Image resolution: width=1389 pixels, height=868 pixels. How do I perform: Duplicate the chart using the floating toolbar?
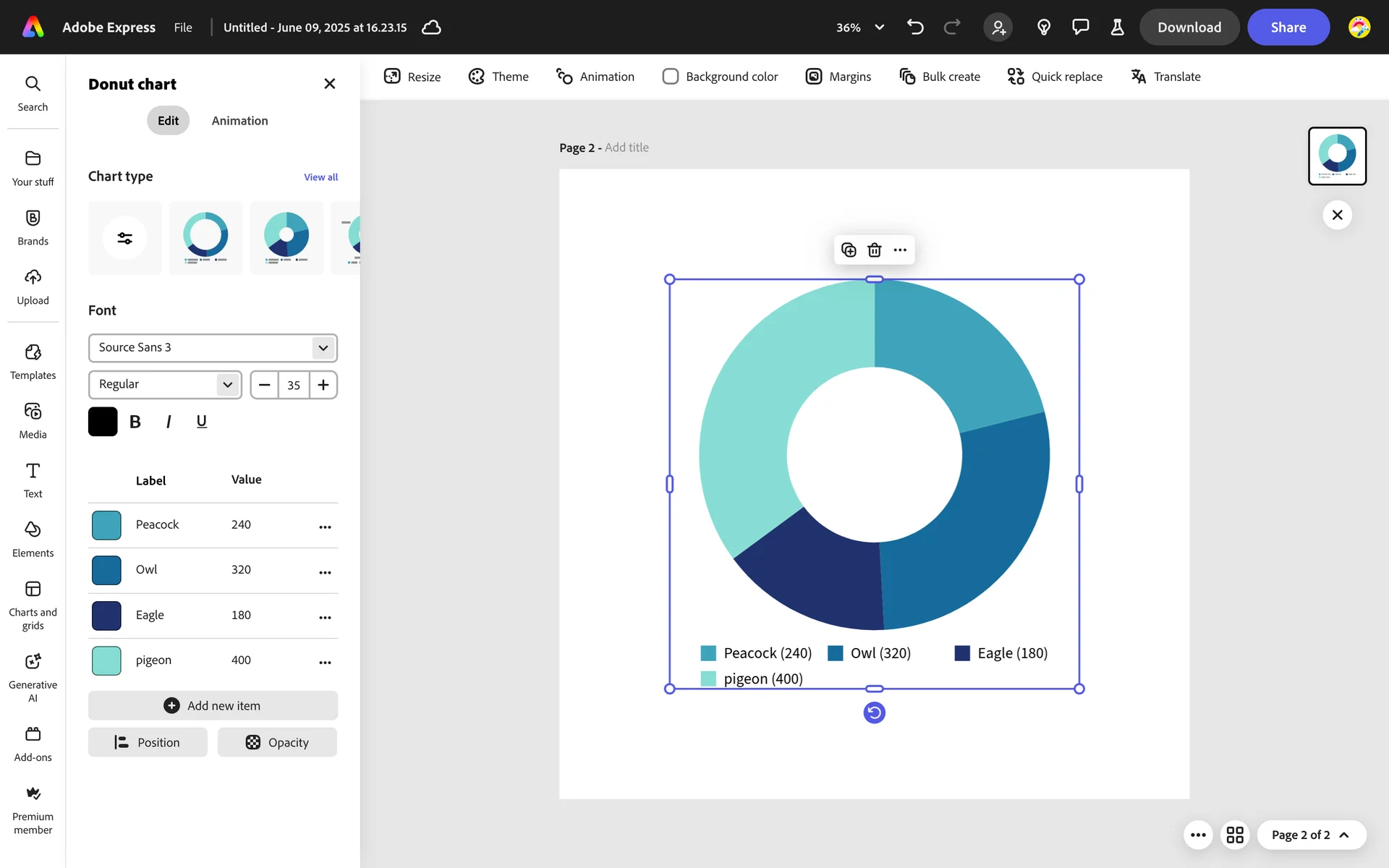[849, 250]
